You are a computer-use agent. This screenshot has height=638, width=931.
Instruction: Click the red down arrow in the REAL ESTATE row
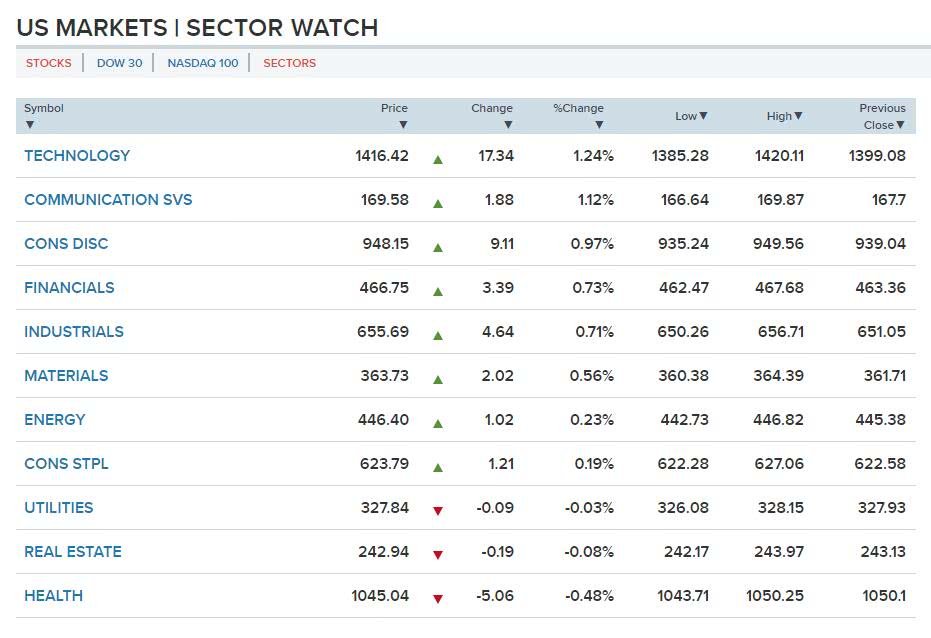coord(437,554)
